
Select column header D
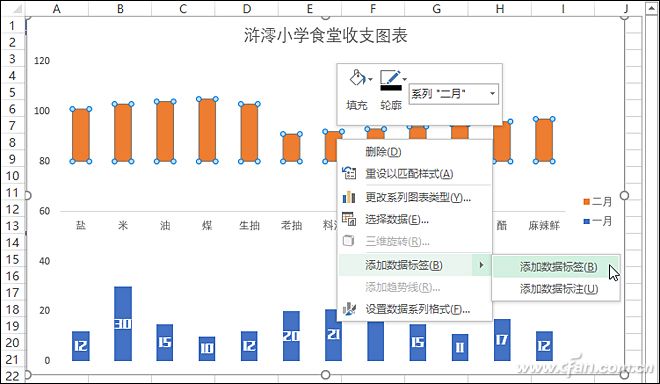tap(247, 8)
